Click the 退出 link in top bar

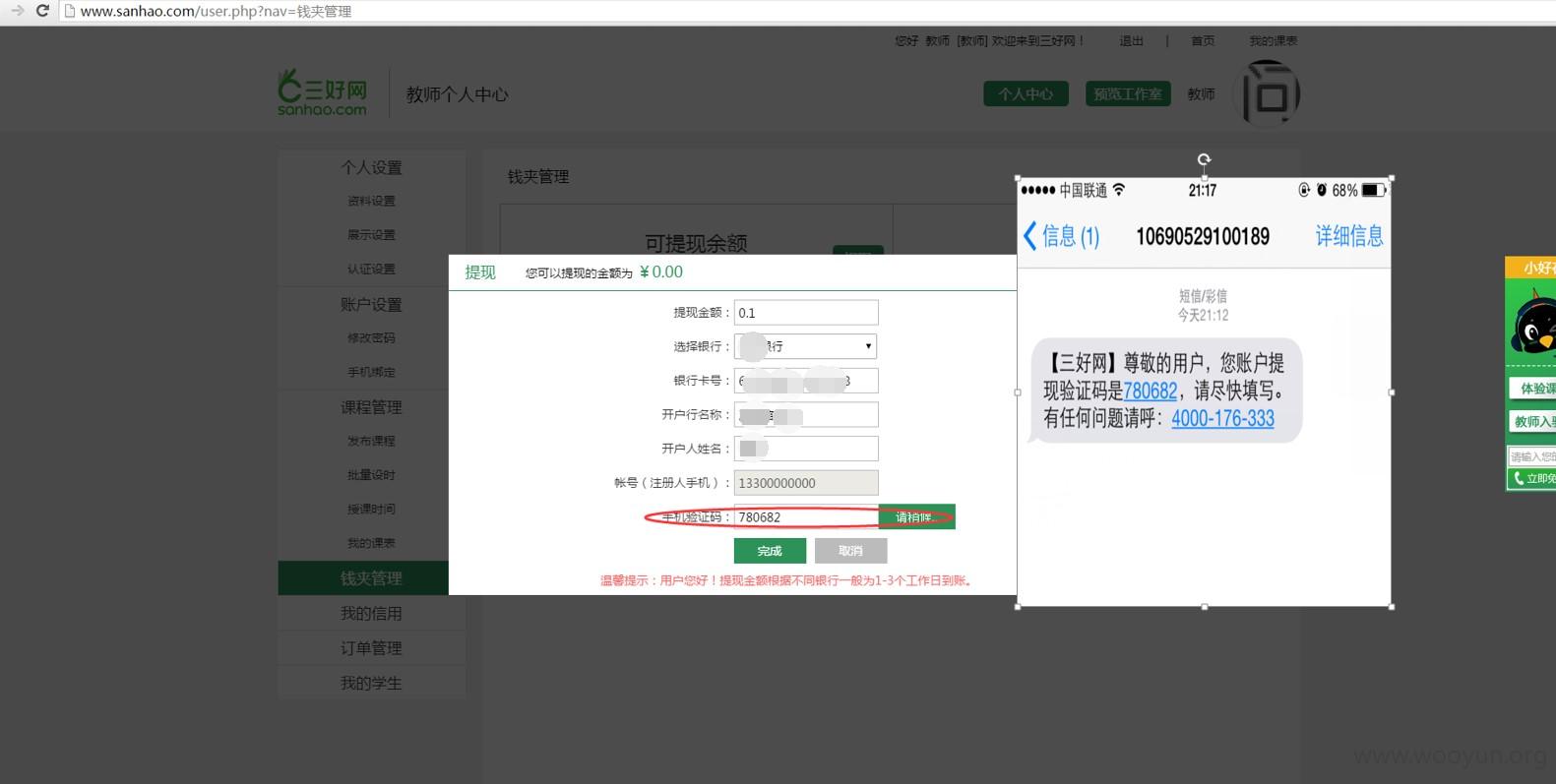1132,41
